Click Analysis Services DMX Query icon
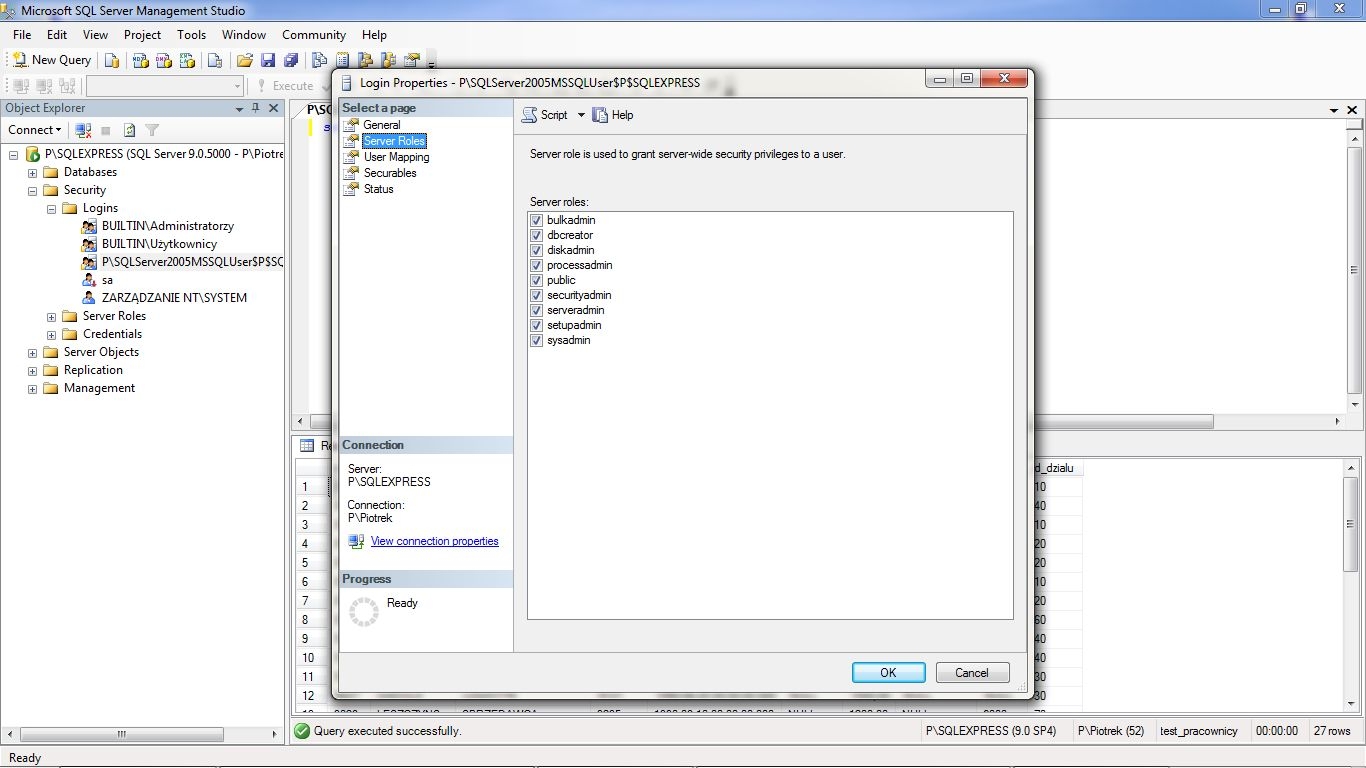1366x768 pixels. [163, 60]
